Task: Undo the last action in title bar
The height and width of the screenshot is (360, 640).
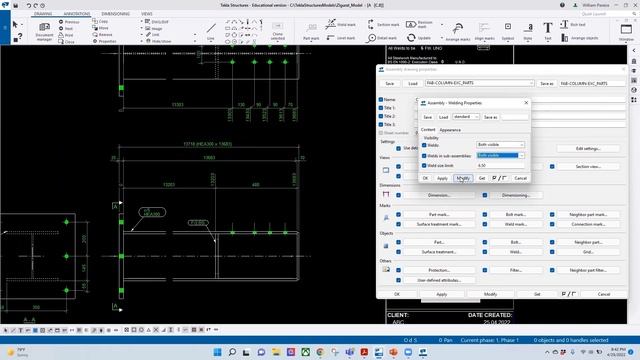Action: point(29,5)
